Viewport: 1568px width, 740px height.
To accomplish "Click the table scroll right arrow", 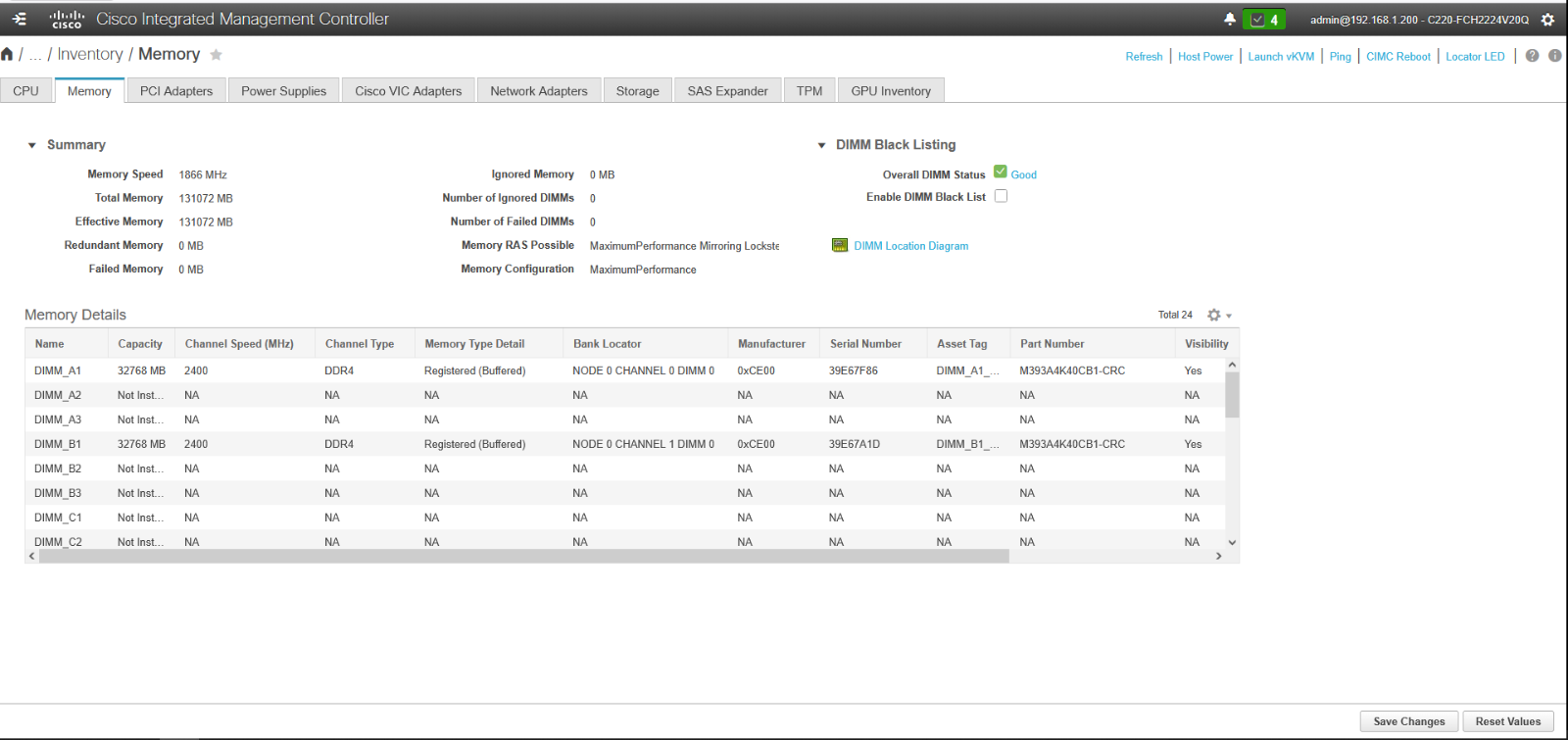I will point(1219,556).
